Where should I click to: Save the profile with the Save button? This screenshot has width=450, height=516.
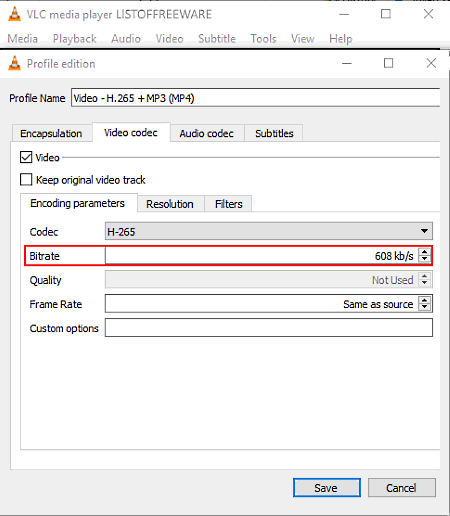click(x=327, y=488)
